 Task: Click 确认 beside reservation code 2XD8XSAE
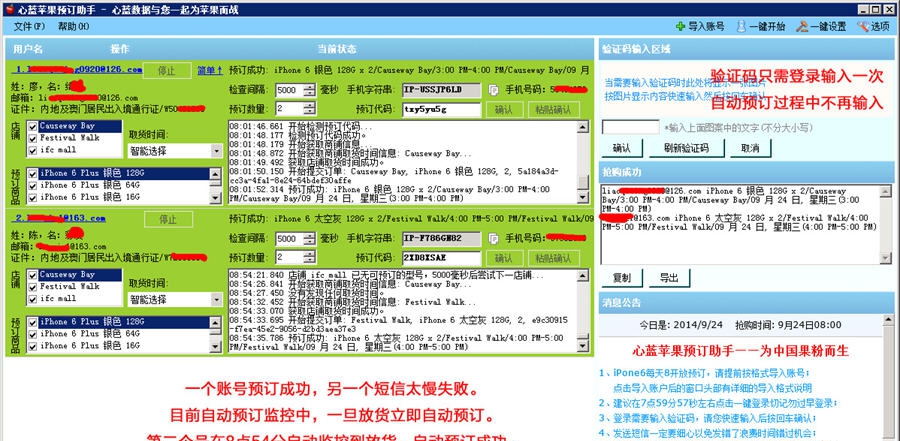pyautogui.click(x=505, y=258)
